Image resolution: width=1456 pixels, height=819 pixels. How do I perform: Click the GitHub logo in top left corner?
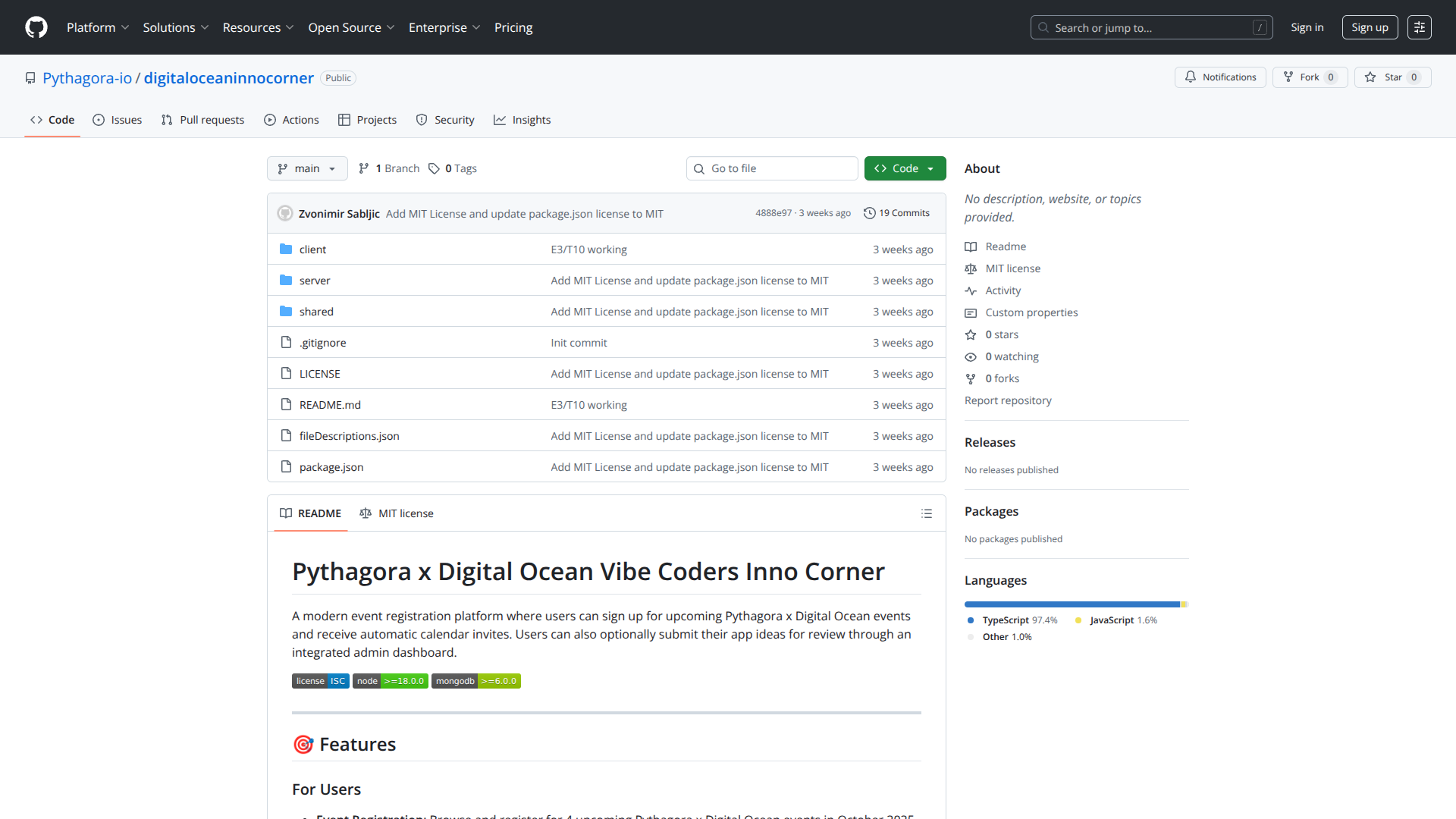35,27
